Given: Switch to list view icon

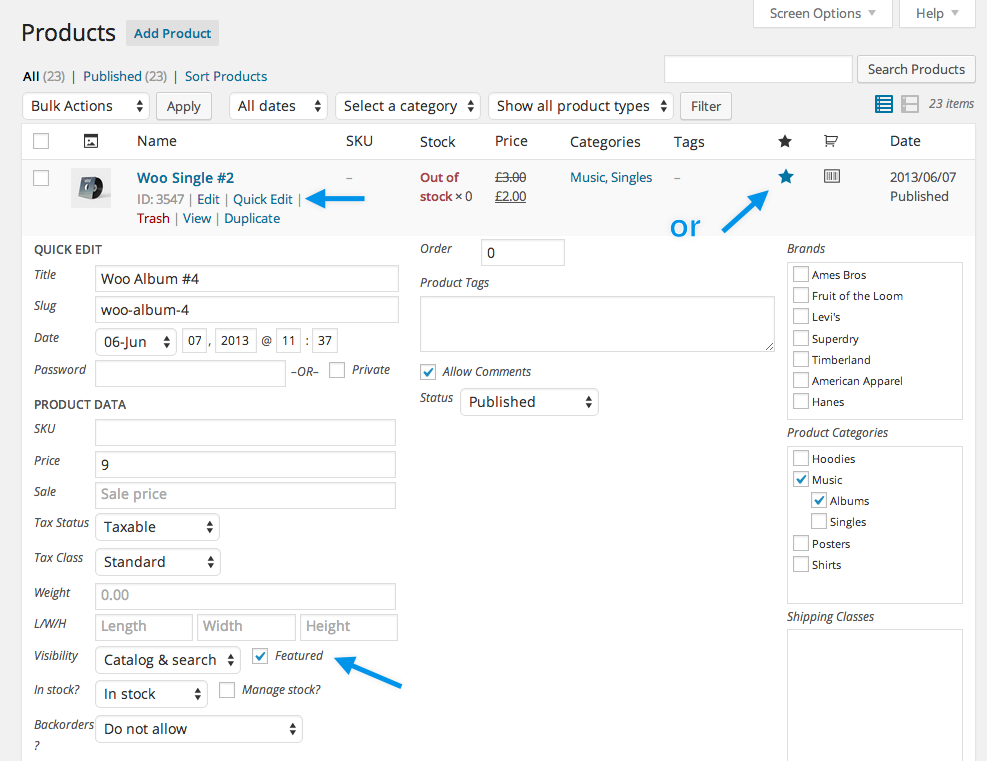Looking at the screenshot, I should [x=884, y=104].
